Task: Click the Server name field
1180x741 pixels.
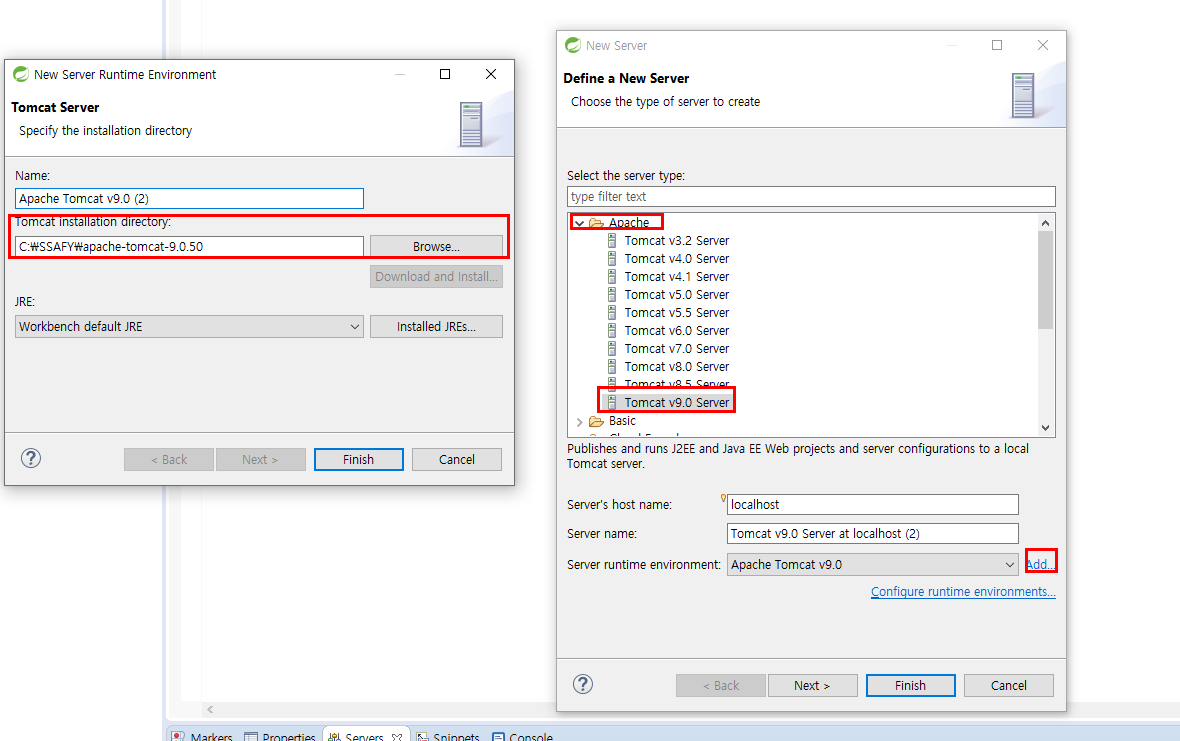Action: [873, 533]
